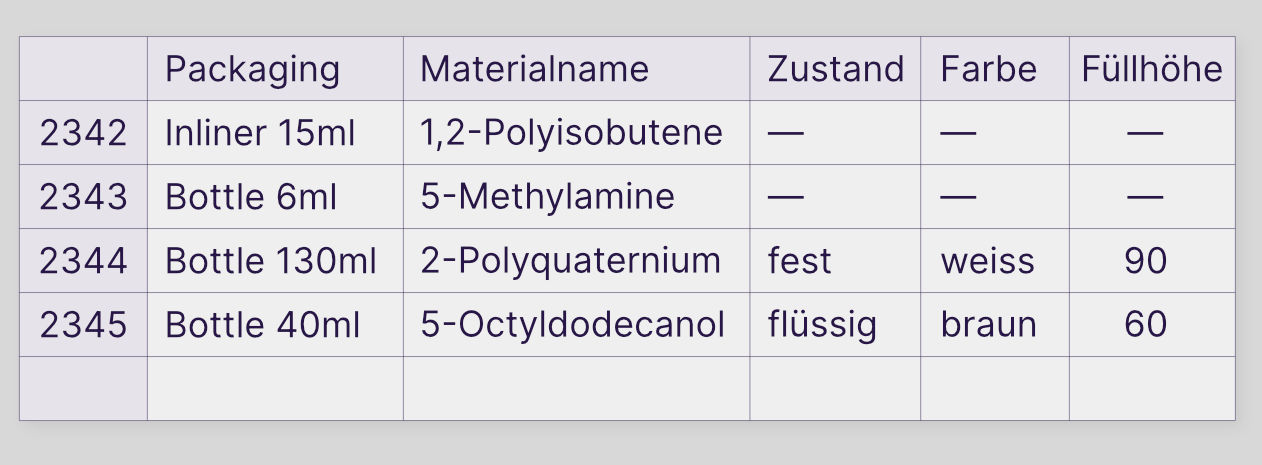Click the Materialname column header
The width and height of the screenshot is (1262, 465).
coord(576,69)
